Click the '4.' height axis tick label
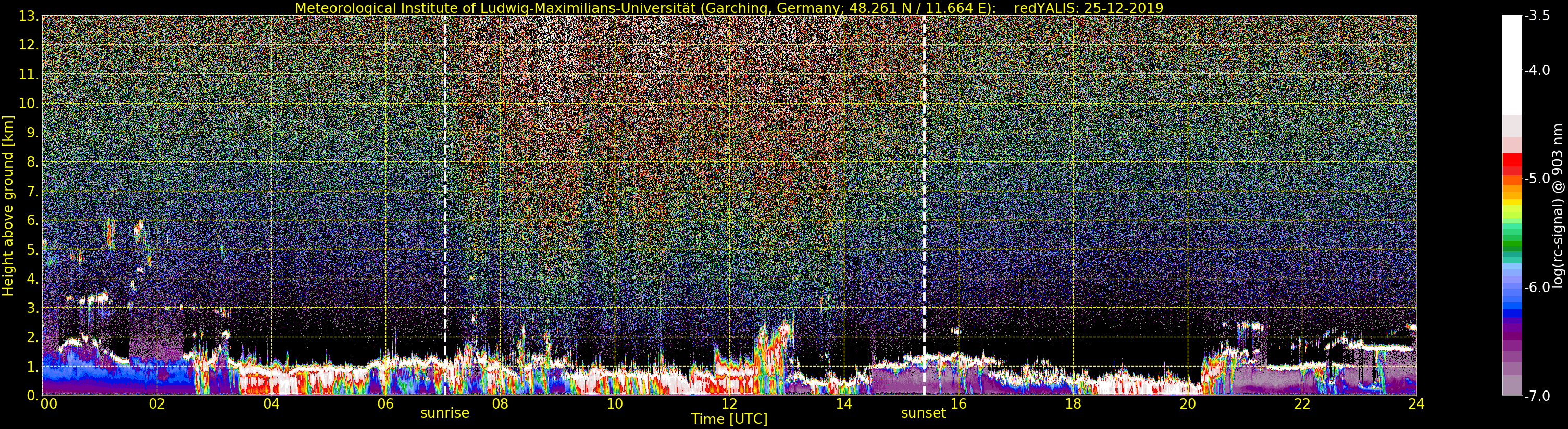The width and height of the screenshot is (1568, 429). (33, 279)
